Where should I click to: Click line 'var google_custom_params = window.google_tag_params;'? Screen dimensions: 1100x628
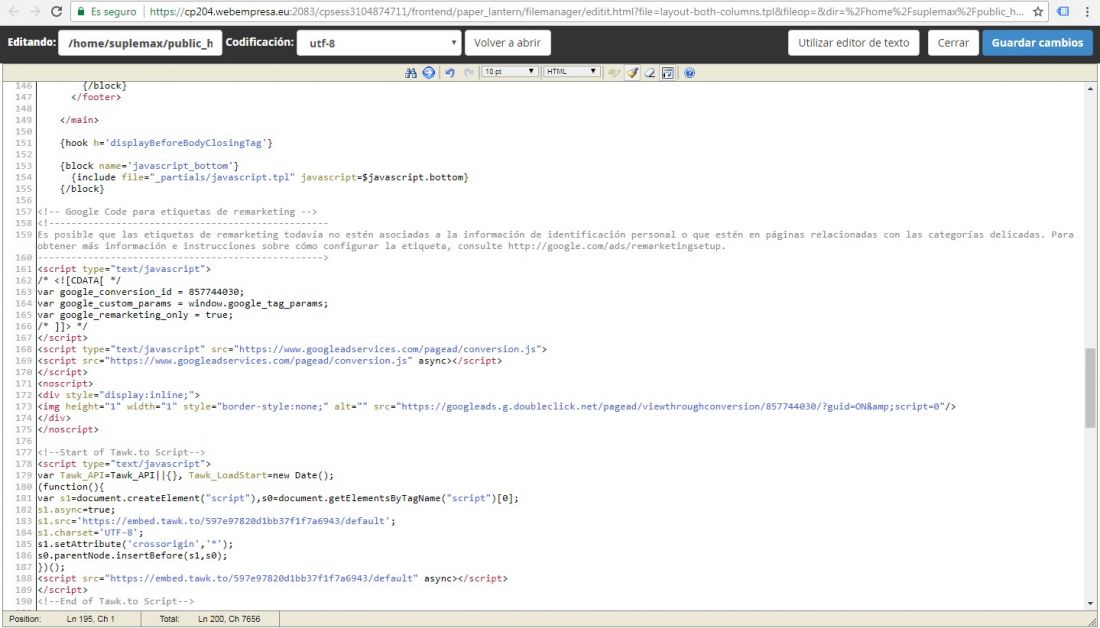(182, 304)
